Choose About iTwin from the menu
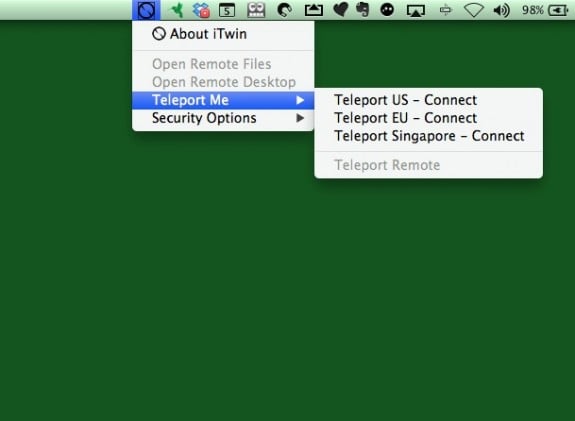Viewport: 575px width, 421px height. coord(223,34)
